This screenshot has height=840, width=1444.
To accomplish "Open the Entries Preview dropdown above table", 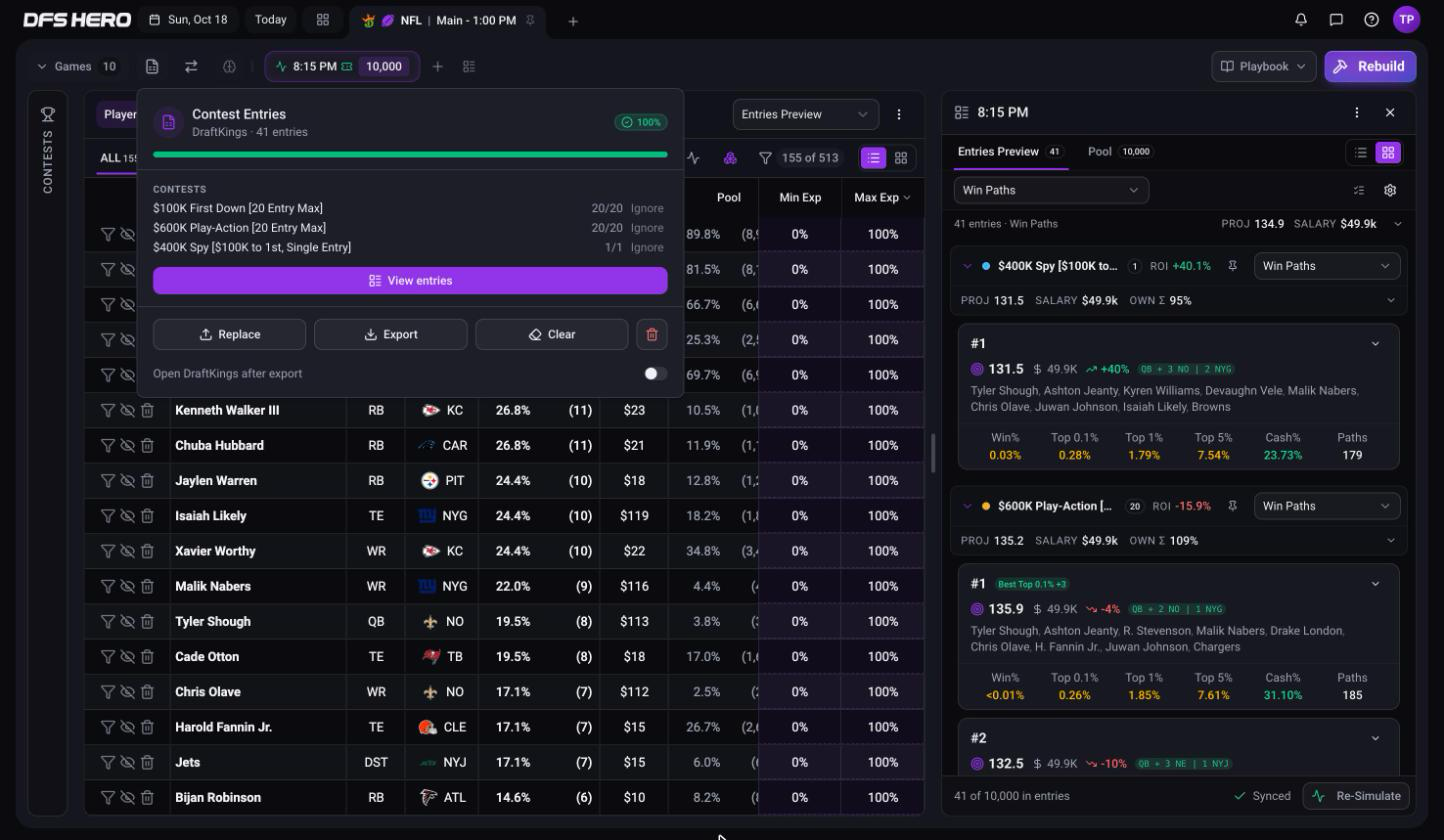I will pos(805,114).
